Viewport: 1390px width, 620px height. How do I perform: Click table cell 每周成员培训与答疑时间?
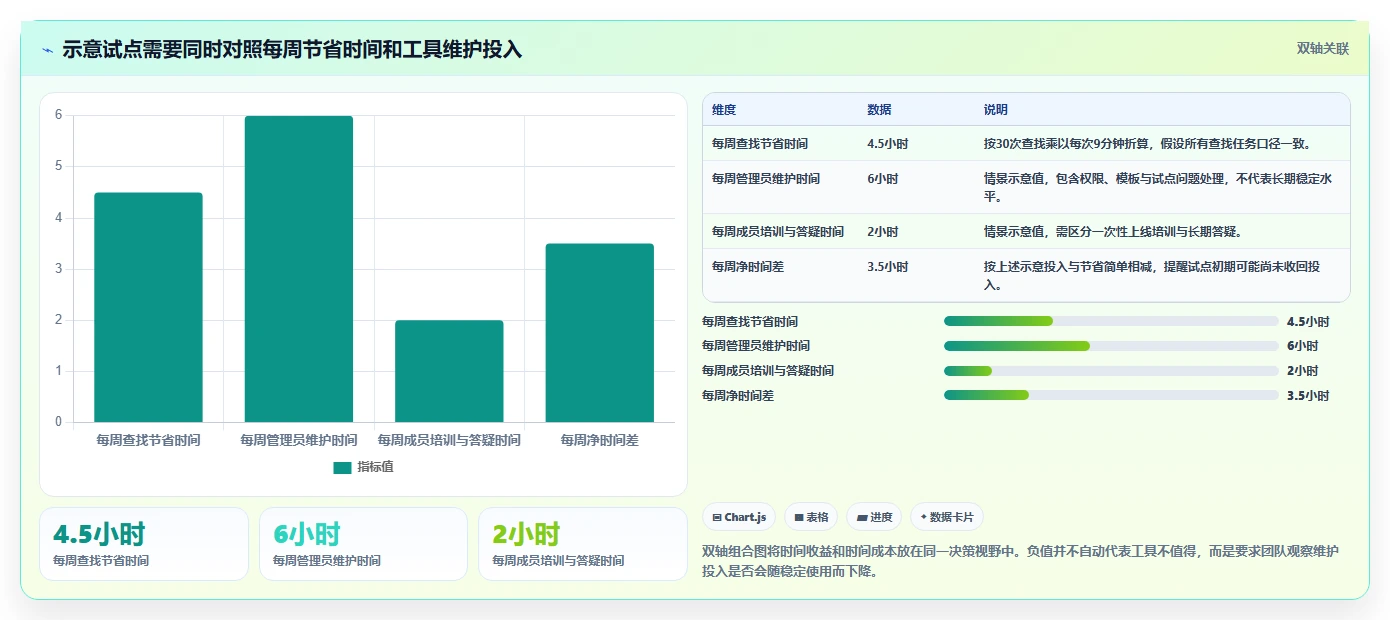778,232
